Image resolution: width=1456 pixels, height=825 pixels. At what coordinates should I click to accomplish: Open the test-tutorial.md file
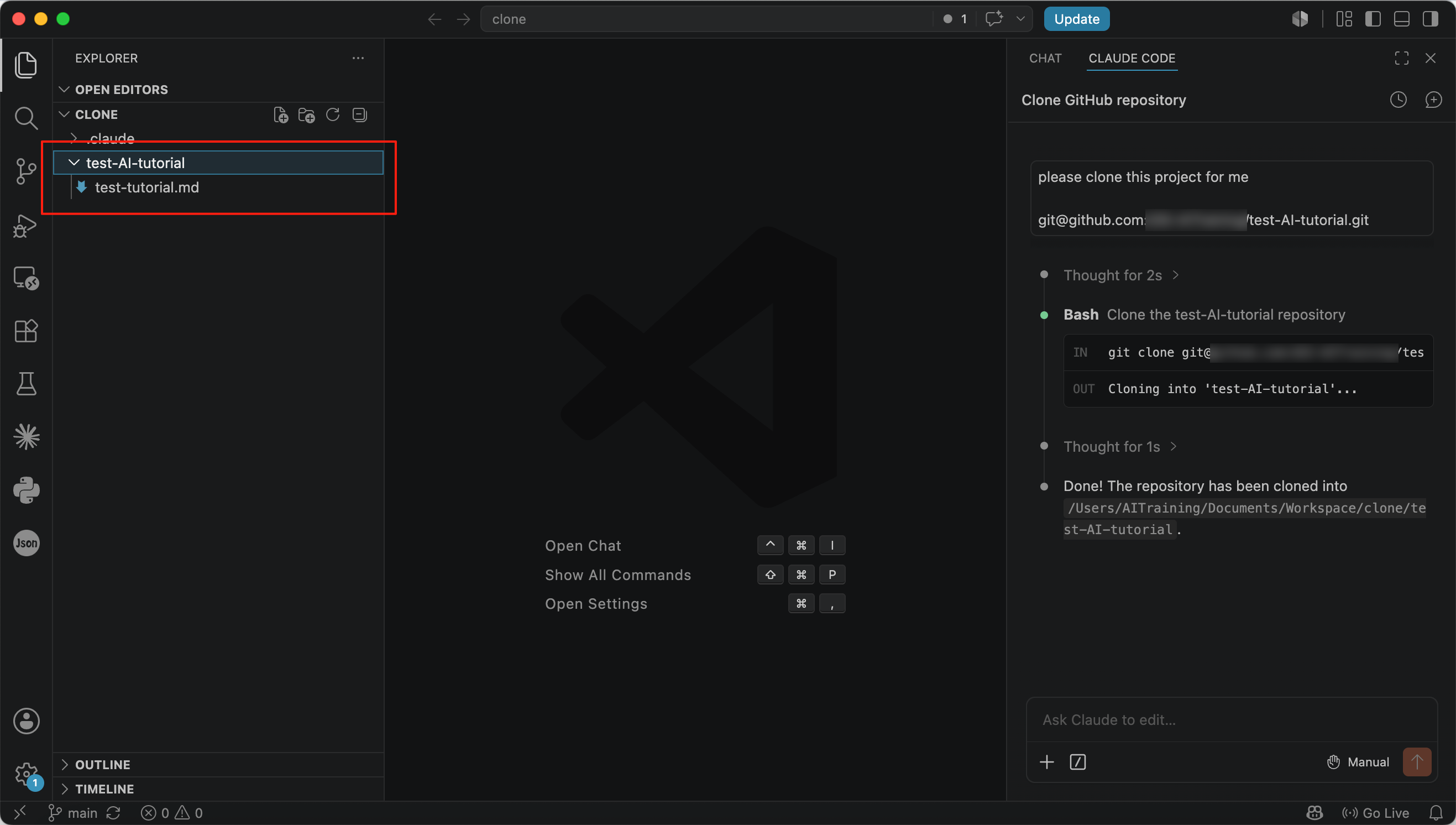pos(218,187)
